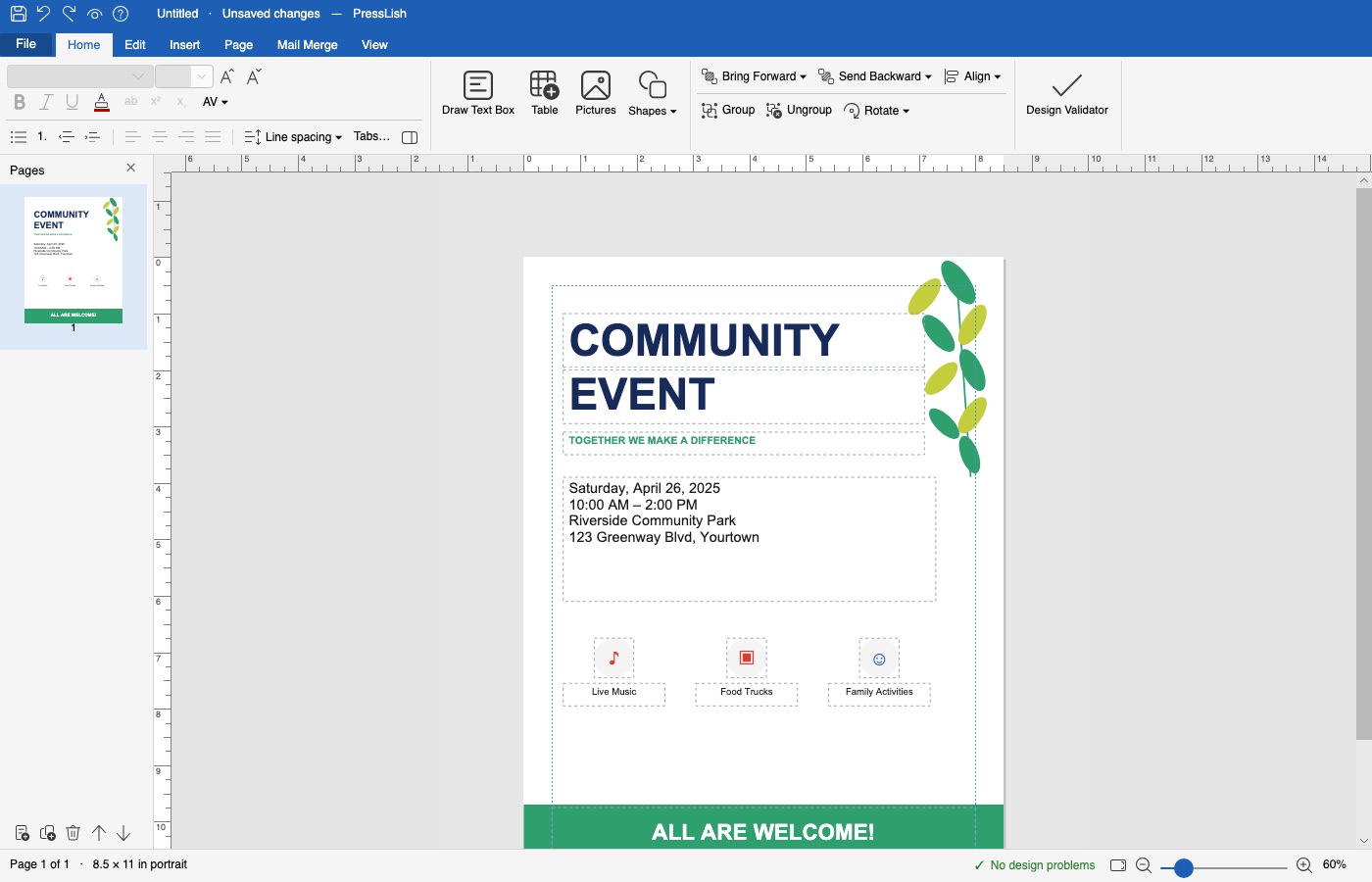Viewport: 1372px width, 882px height.
Task: Increase the font size
Action: (x=227, y=76)
